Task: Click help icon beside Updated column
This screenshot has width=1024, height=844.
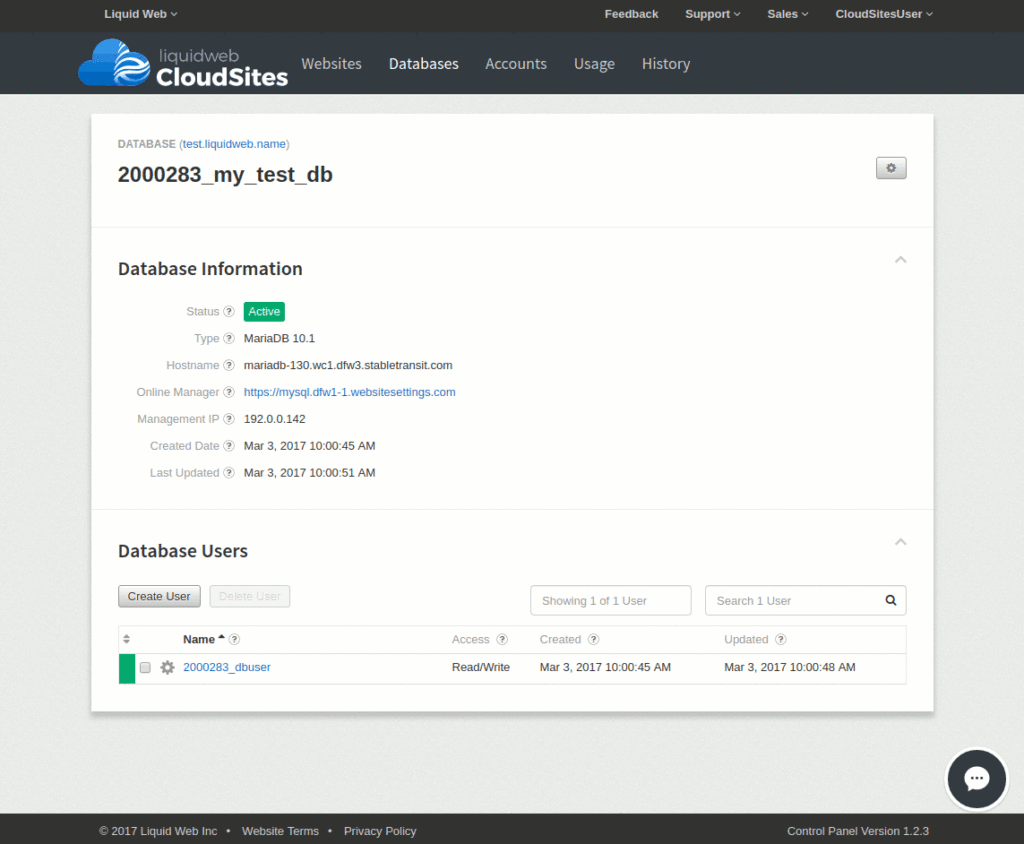Action: point(781,640)
